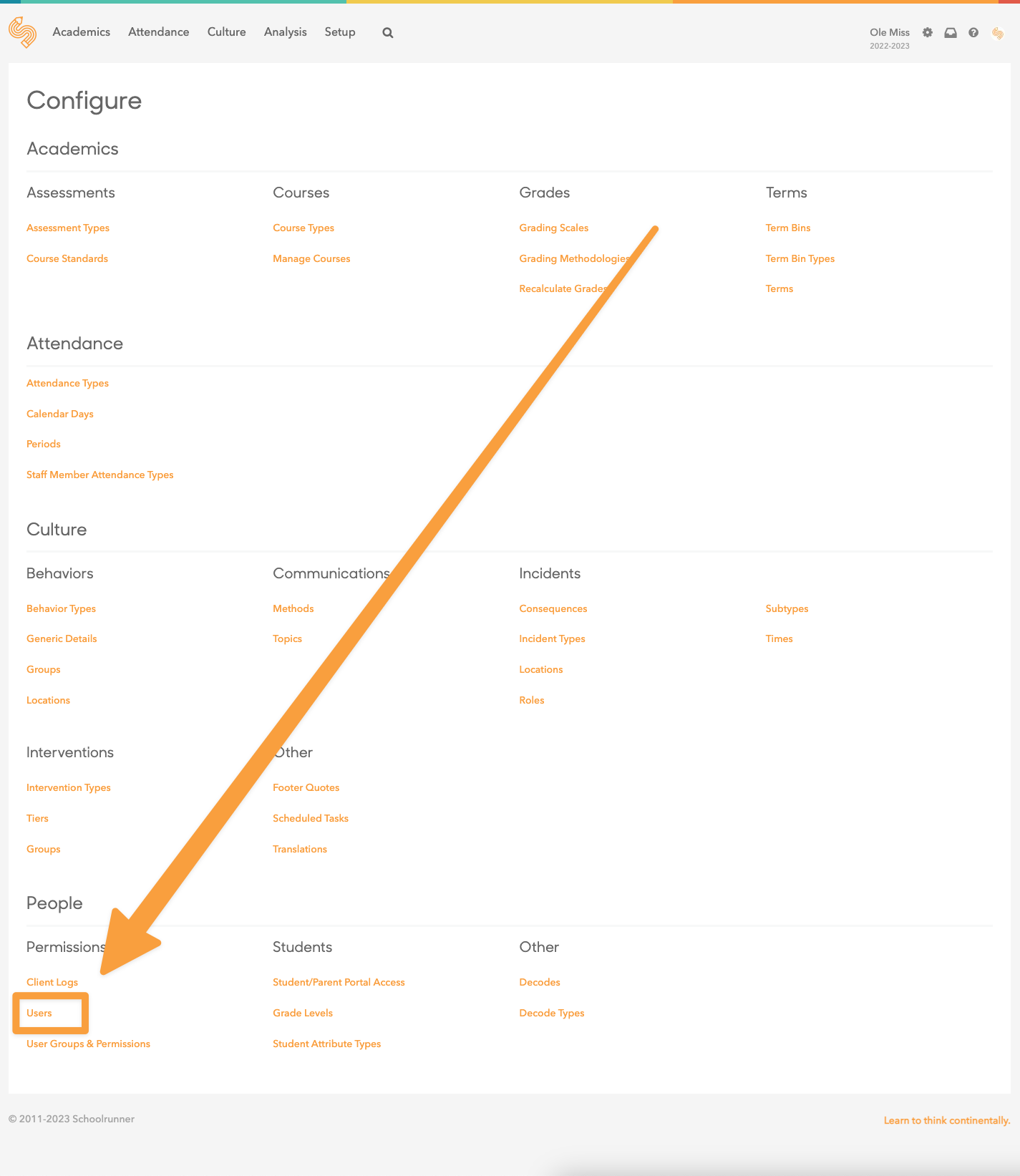This screenshot has width=1020, height=1176.
Task: Expand the Ole Miss school selector
Action: click(x=889, y=32)
